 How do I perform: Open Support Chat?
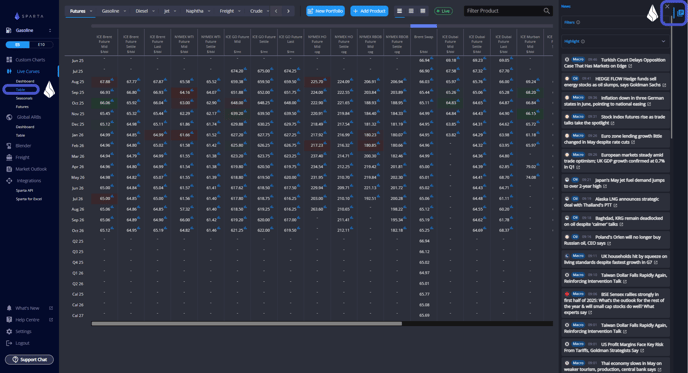pos(29,359)
